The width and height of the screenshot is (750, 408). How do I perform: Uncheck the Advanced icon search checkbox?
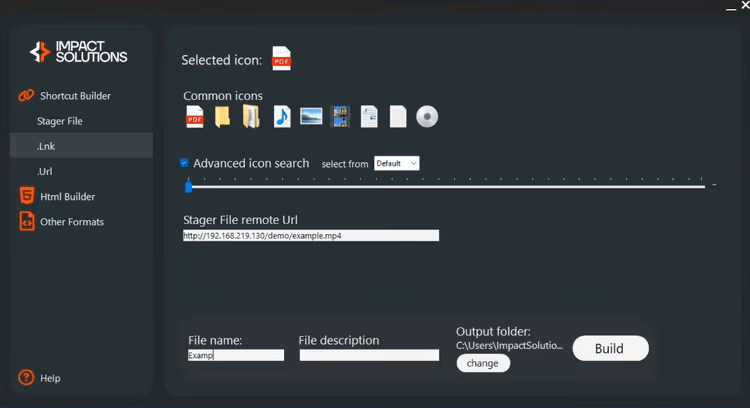tap(184, 163)
